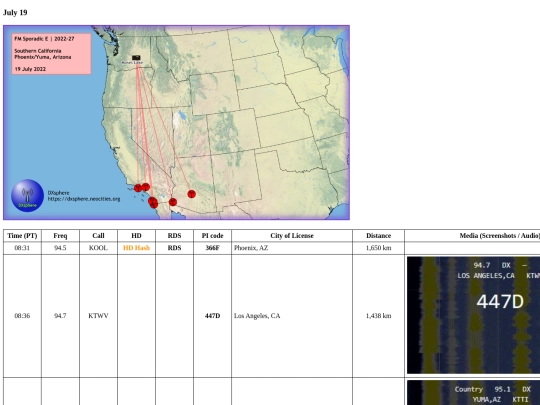Select the call sign 'KTWV'
This screenshot has height=405, width=540.
[98, 316]
